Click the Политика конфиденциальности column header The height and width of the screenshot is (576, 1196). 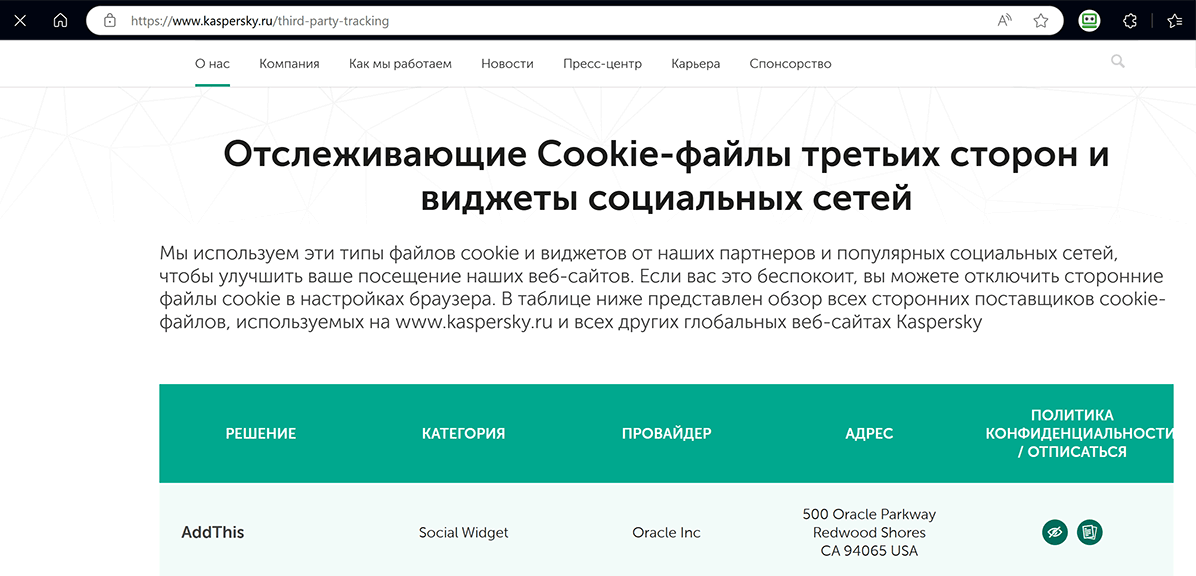coord(1079,434)
